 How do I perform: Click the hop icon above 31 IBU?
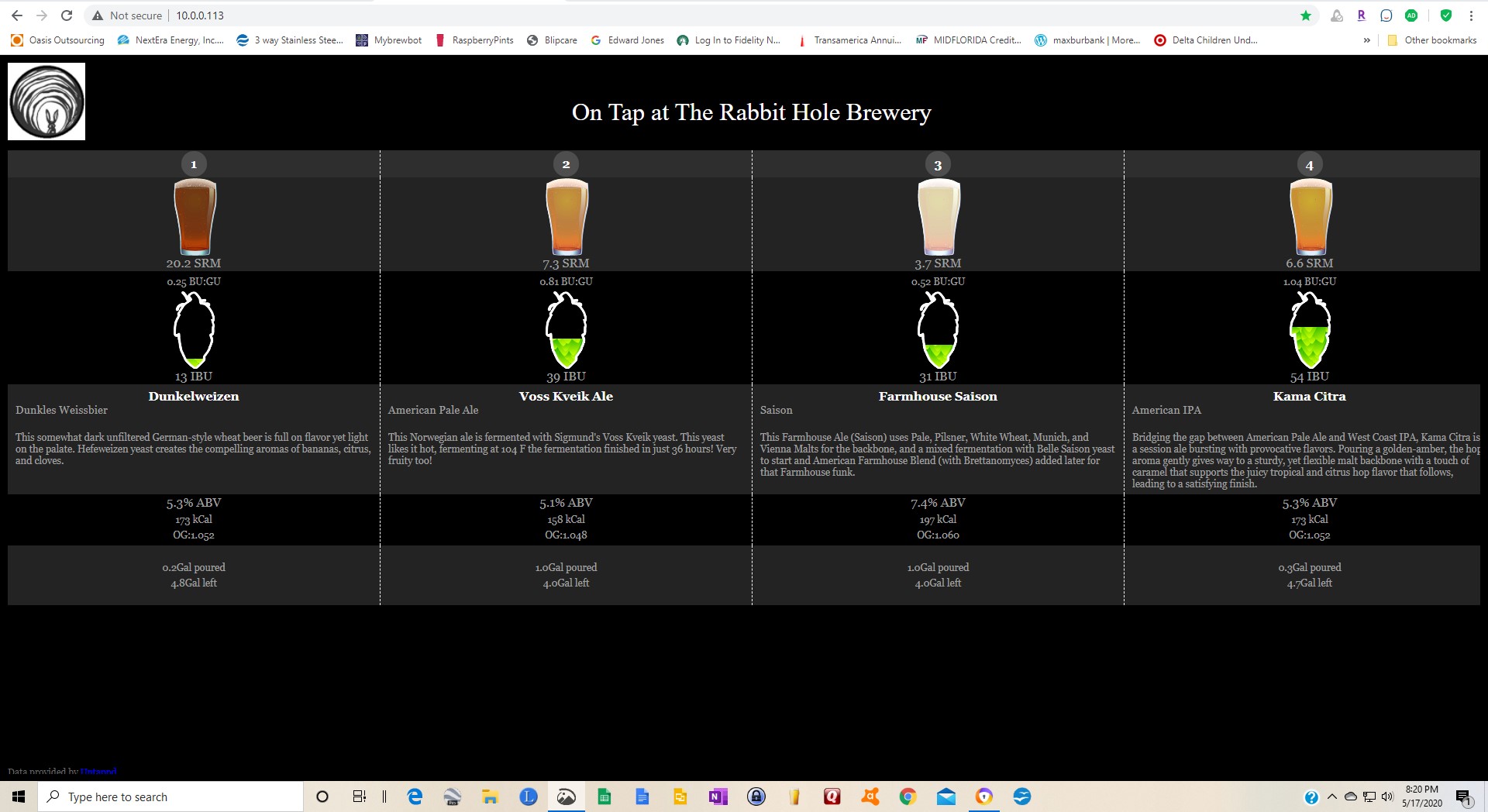(x=938, y=330)
